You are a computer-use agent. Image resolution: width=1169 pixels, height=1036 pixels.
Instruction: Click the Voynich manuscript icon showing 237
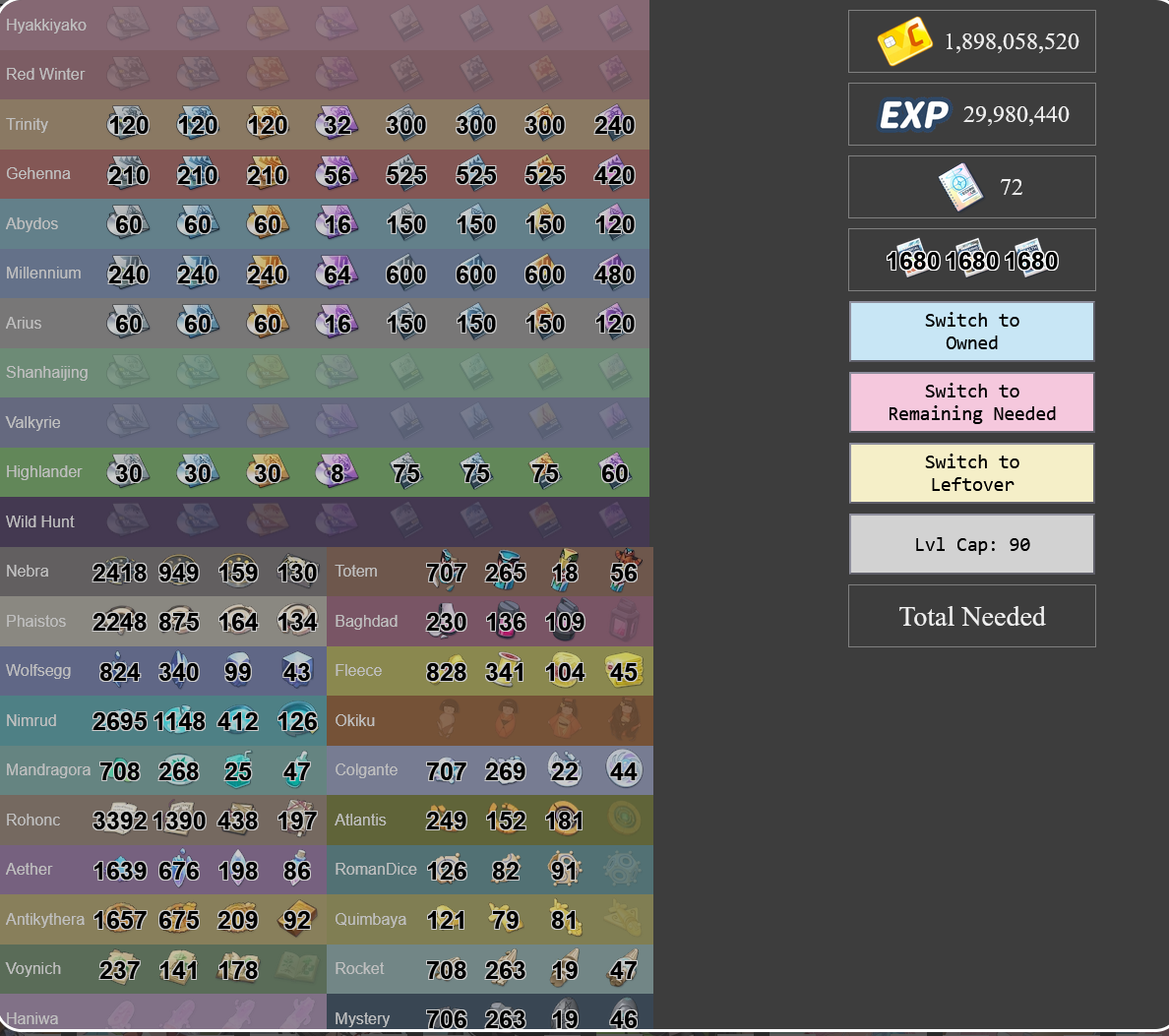119,969
